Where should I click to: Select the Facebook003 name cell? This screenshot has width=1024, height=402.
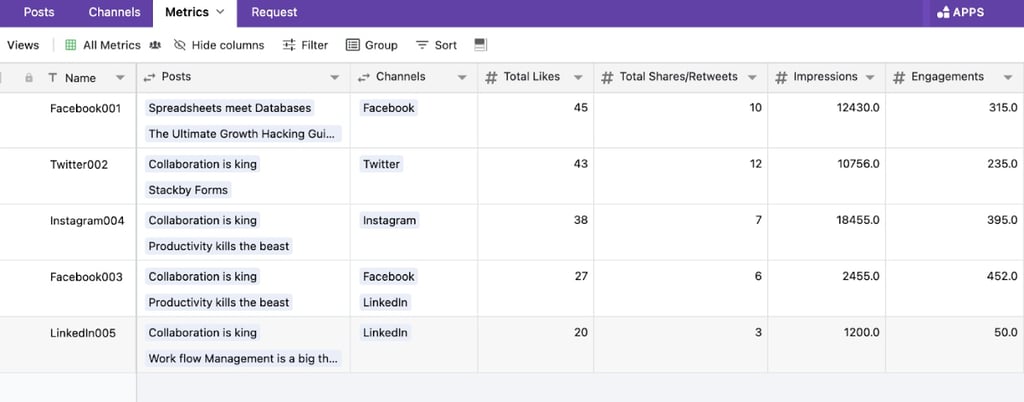point(86,277)
